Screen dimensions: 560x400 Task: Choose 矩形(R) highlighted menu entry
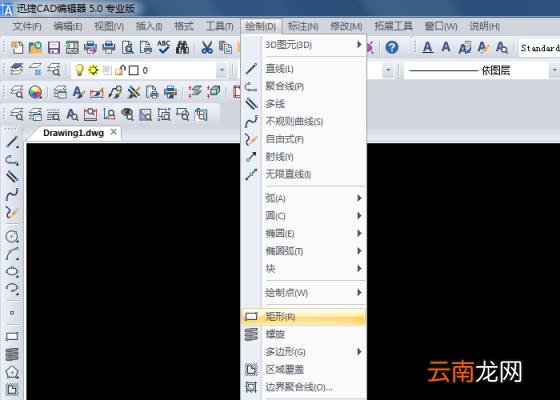click(304, 317)
